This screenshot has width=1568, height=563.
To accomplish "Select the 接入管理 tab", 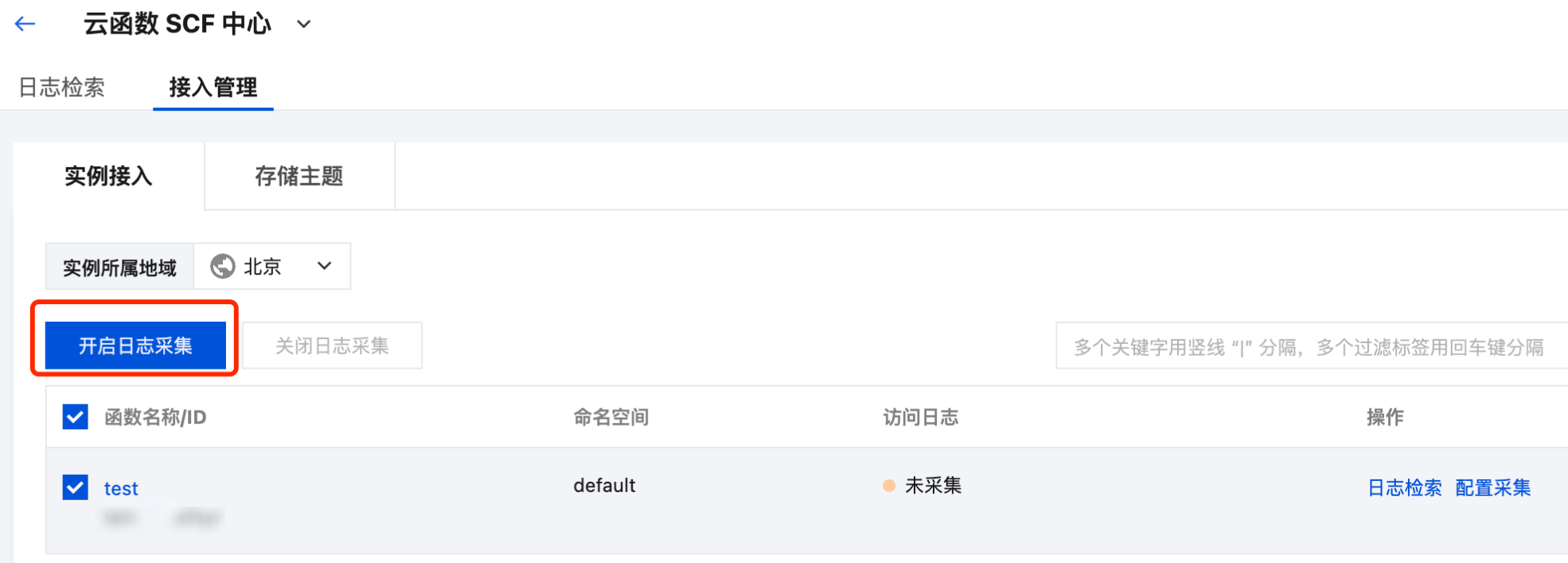I will 213,87.
